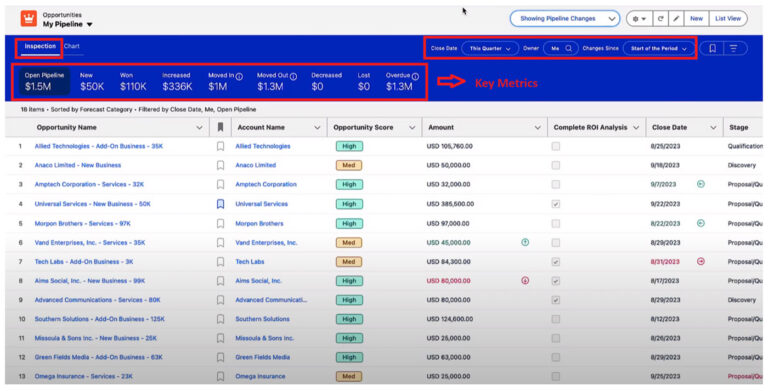Image resolution: width=768 pixels, height=391 pixels.
Task: Open Start of the Period dropdown
Action: [658, 49]
